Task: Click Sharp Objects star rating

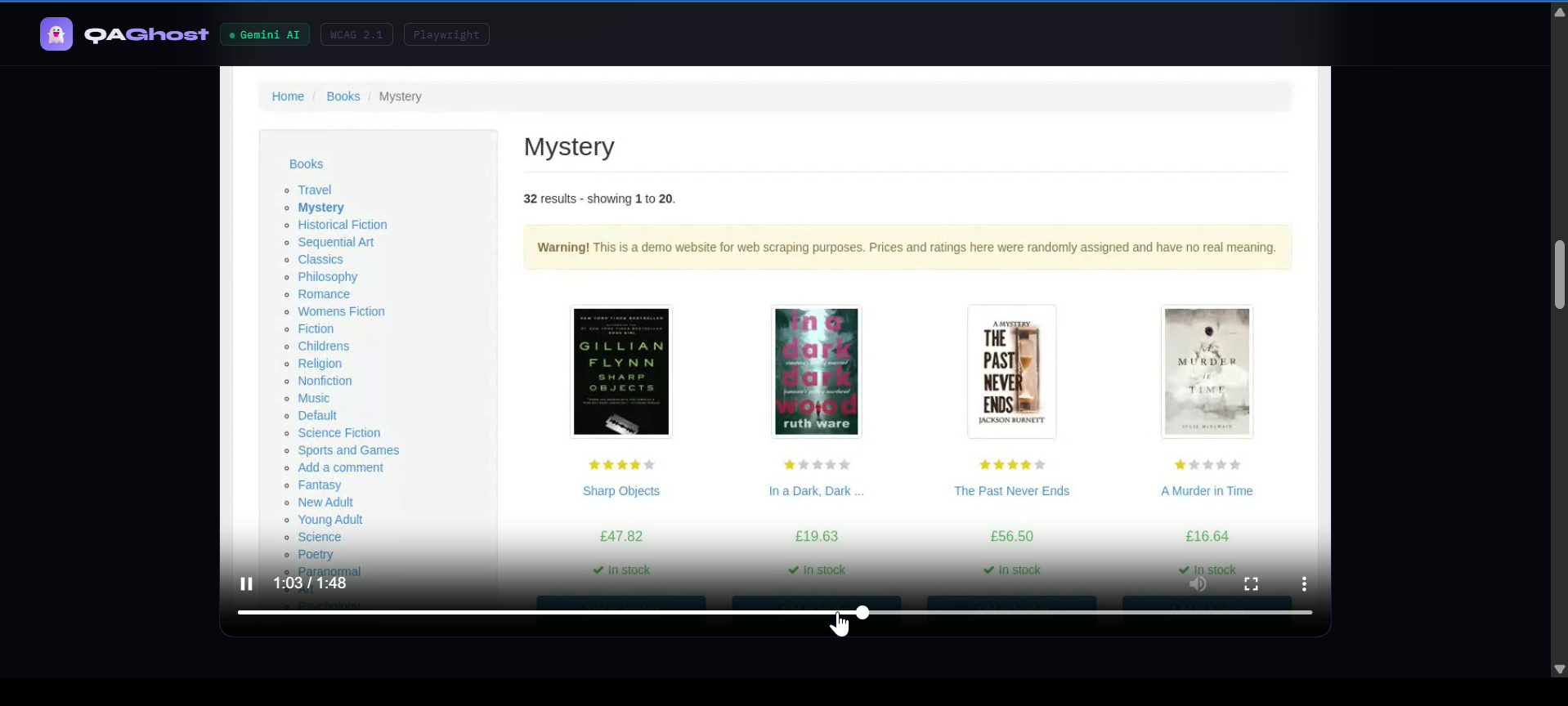Action: [621, 465]
